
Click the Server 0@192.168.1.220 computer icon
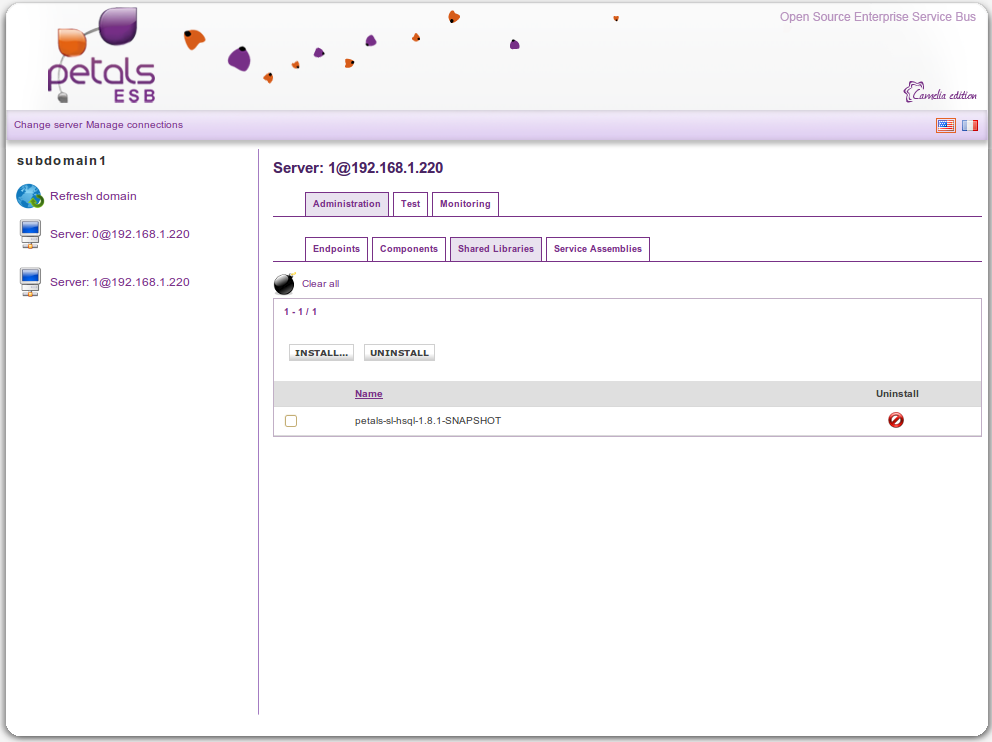29,235
